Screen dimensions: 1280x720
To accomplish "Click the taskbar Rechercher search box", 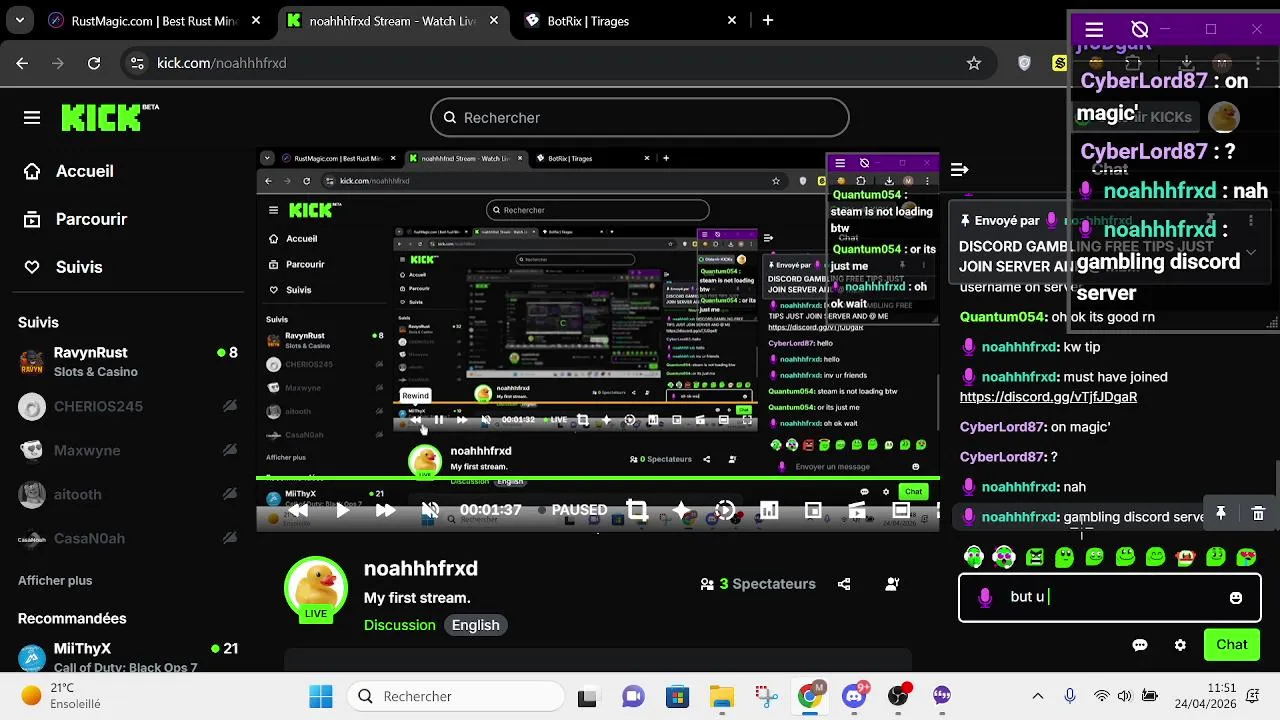I will tap(455, 696).
